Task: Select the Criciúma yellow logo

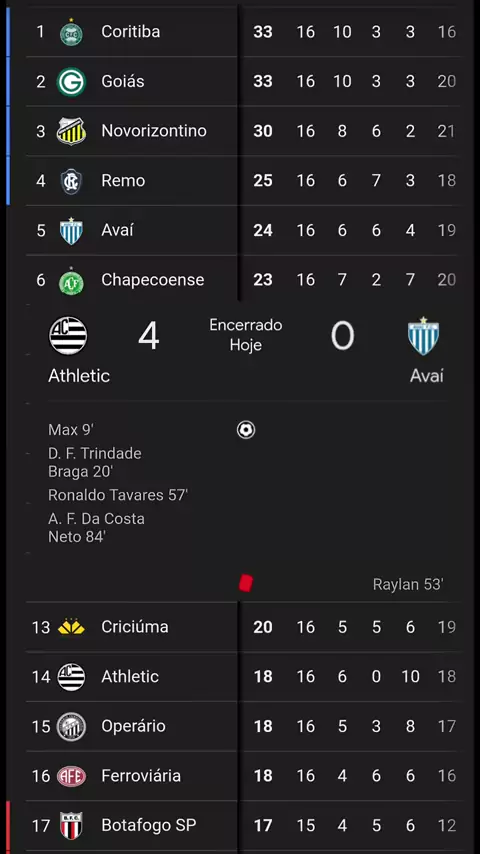Action: click(x=71, y=627)
